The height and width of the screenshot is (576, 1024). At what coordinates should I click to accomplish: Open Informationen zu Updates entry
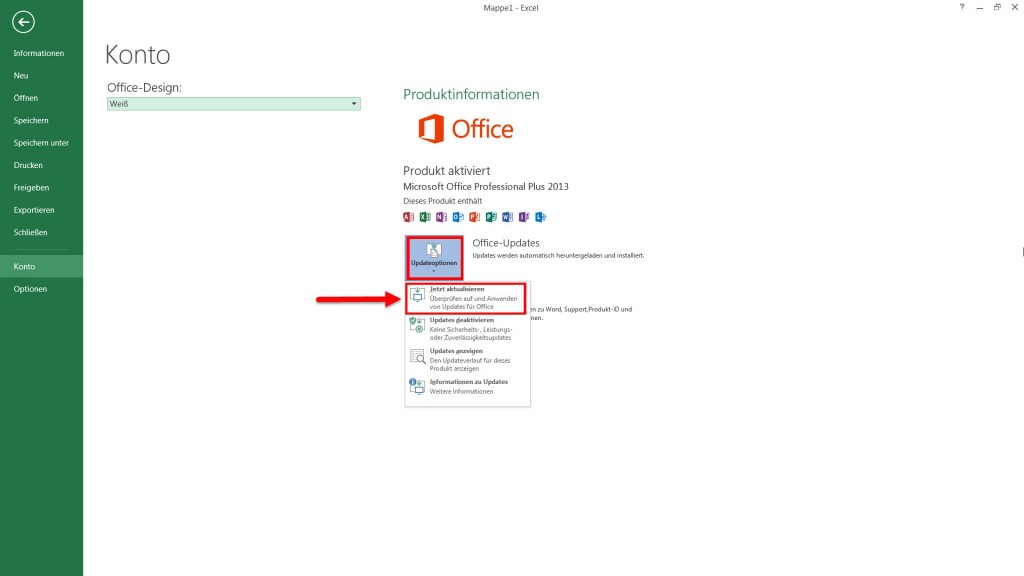tap(467, 386)
